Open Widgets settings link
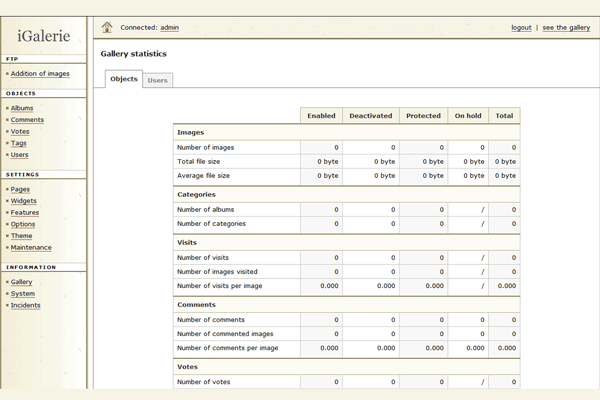The width and height of the screenshot is (600, 400). pos(24,201)
